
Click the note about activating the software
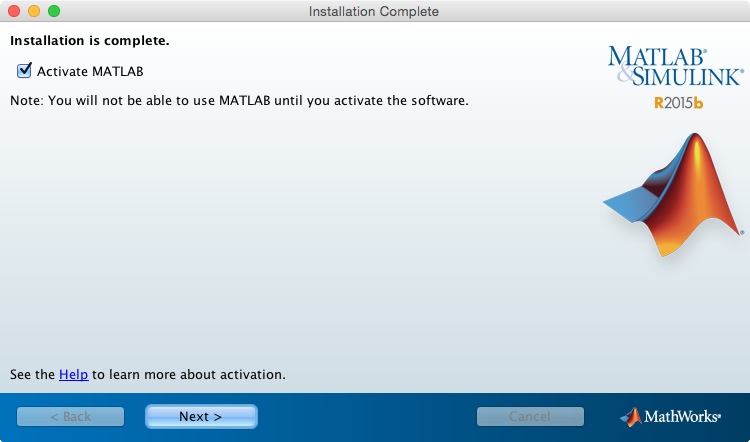click(x=239, y=101)
